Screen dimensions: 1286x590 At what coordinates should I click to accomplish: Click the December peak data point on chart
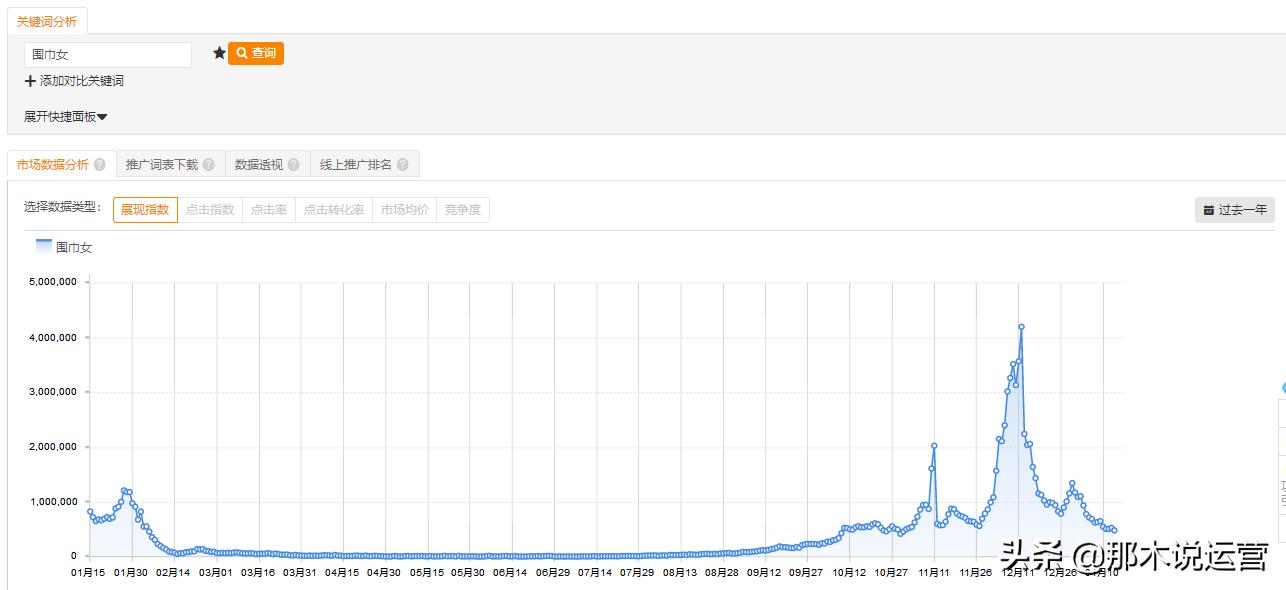(1021, 327)
